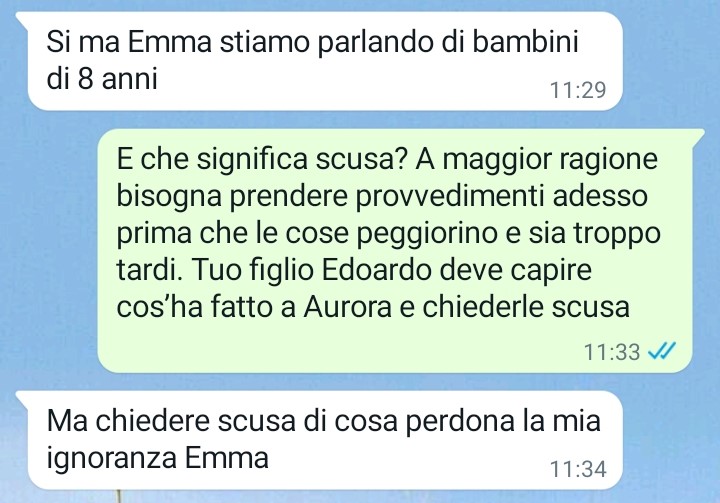
Task: Select the 11:33 timestamp
Action: click(x=612, y=352)
